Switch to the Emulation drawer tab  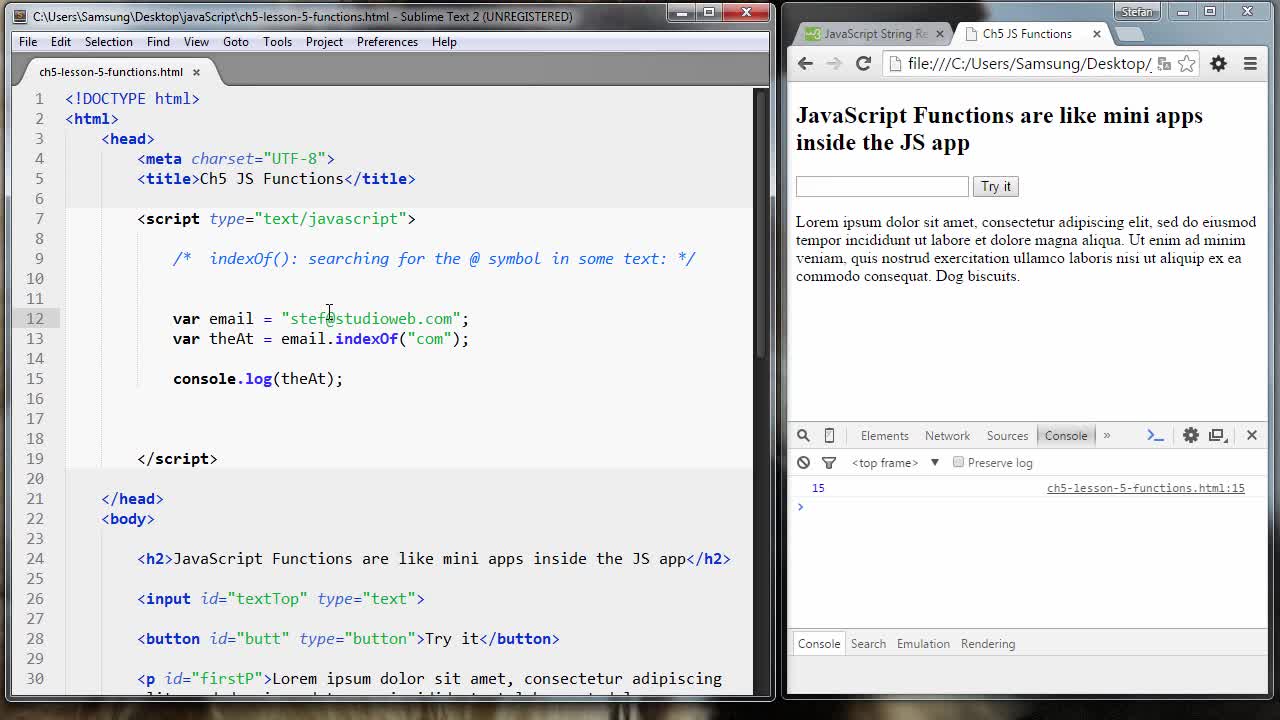pyautogui.click(x=923, y=643)
